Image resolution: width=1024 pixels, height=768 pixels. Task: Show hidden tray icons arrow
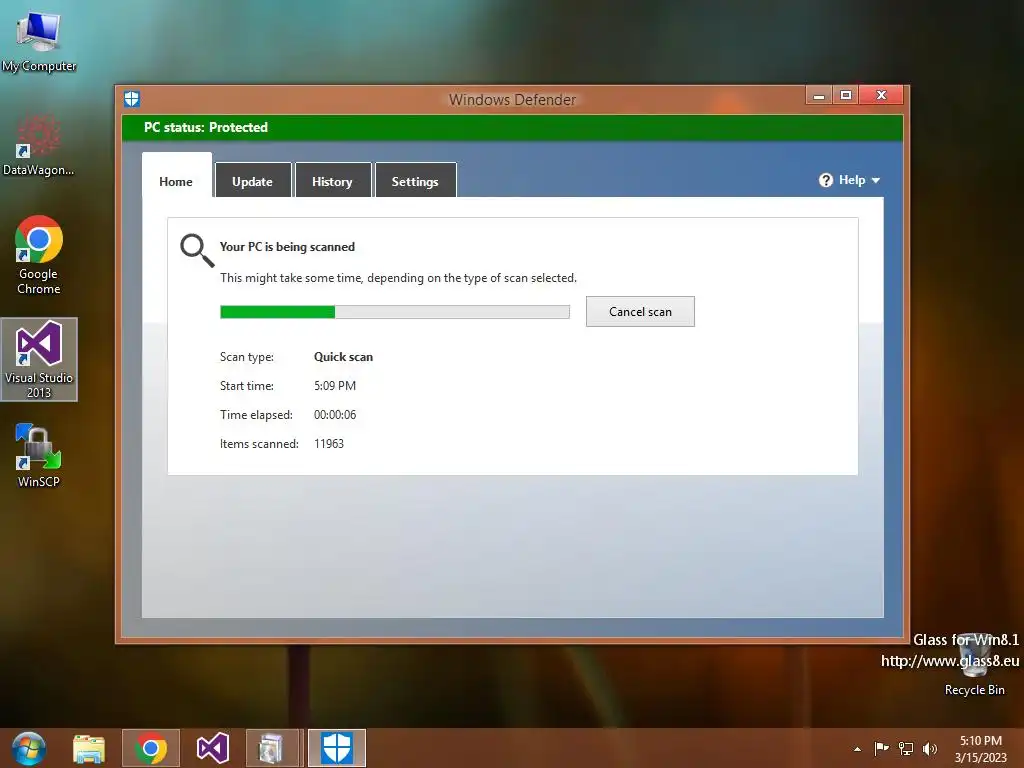click(x=857, y=749)
